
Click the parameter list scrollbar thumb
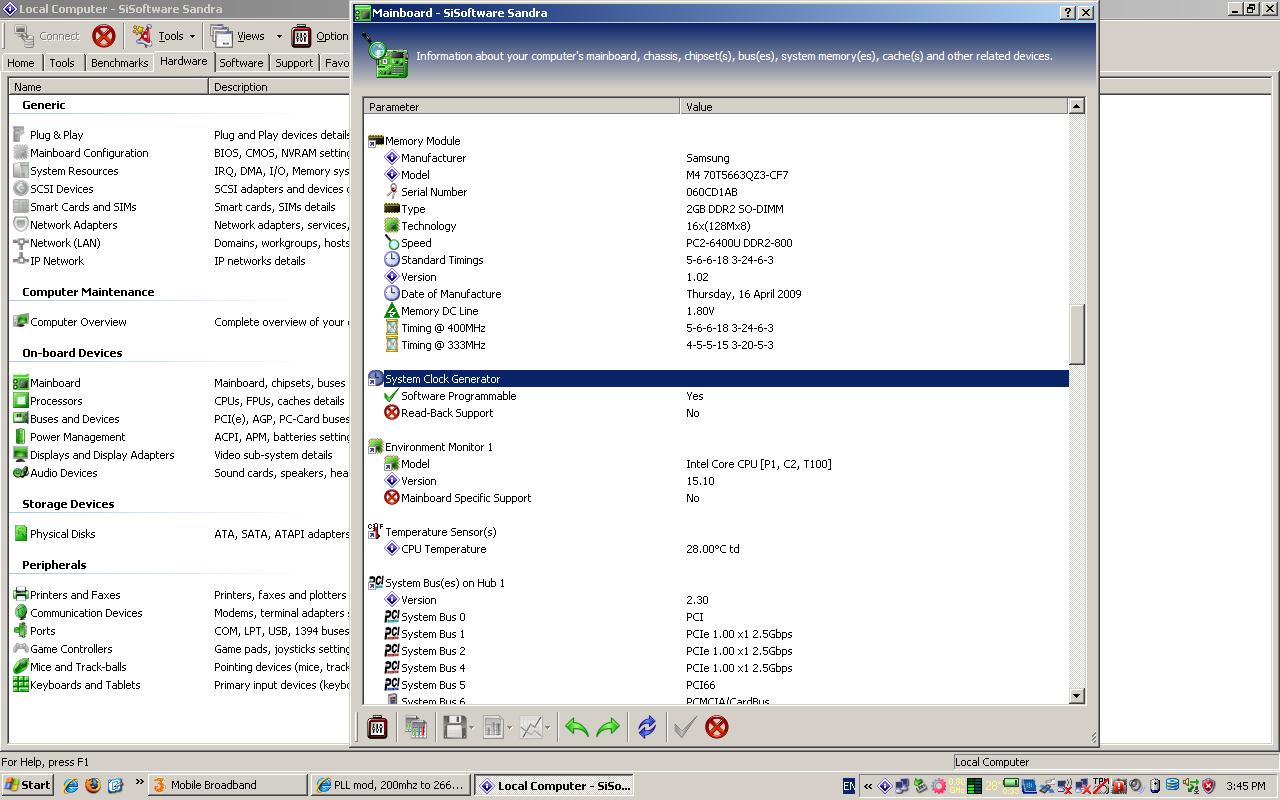point(1077,334)
